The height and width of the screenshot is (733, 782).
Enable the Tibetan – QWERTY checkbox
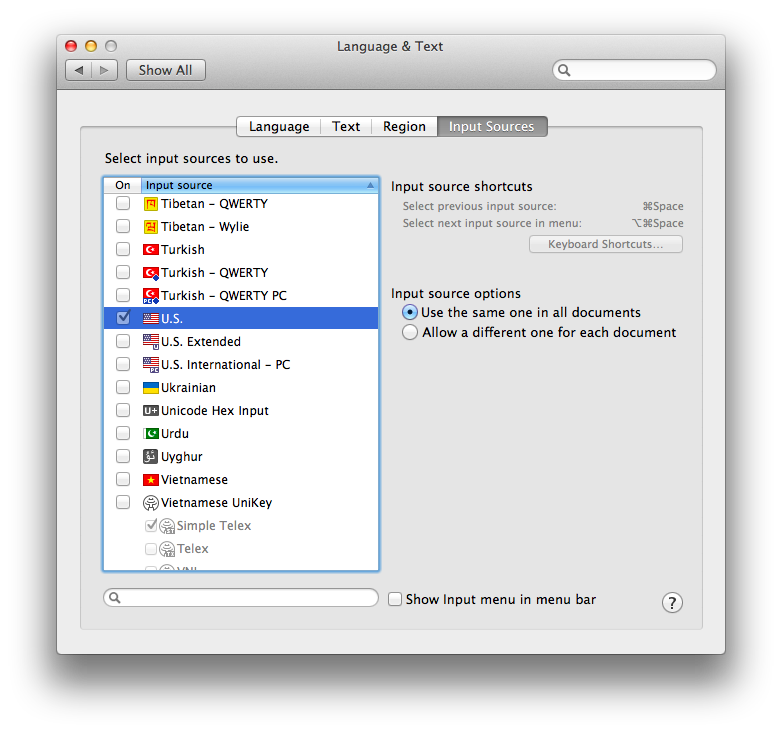[123, 203]
